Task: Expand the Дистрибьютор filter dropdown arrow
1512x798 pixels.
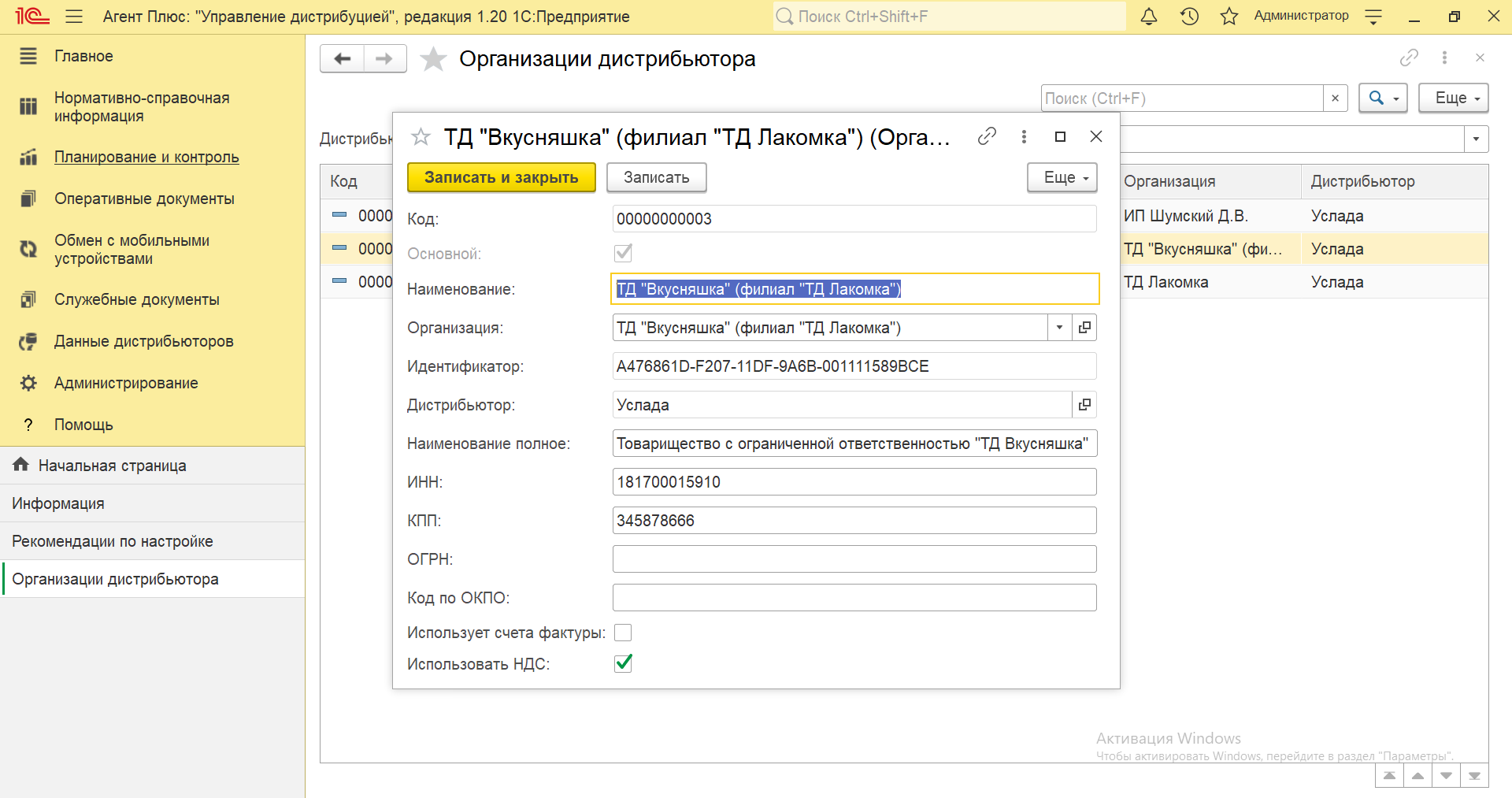Action: click(x=1476, y=139)
